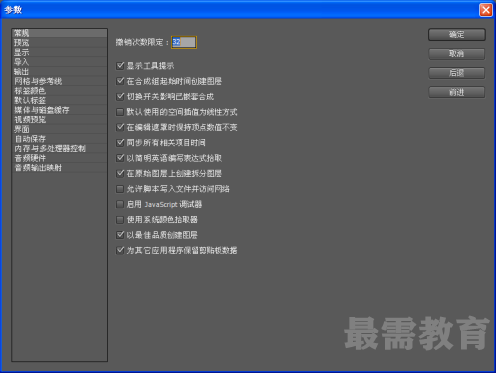Image resolution: width=496 pixels, height=373 pixels.
Task: Go to 音频硬件 settings
Action: 59,158
